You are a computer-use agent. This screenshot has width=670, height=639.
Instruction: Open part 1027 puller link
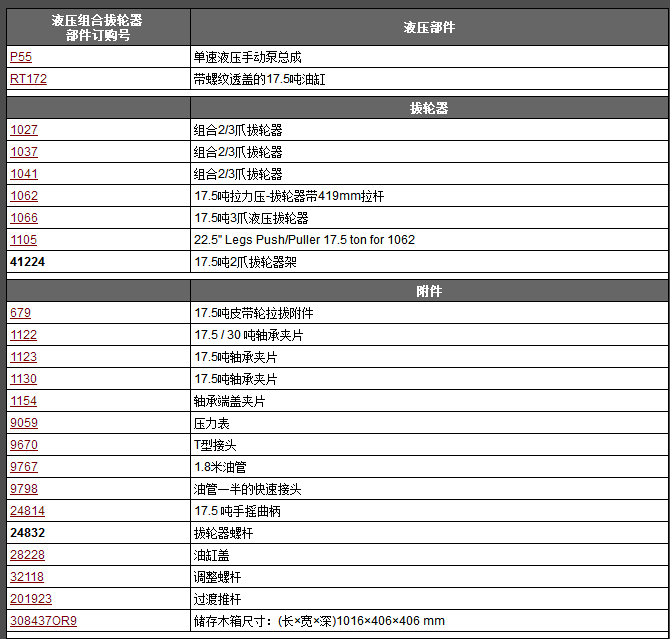[x=24, y=130]
